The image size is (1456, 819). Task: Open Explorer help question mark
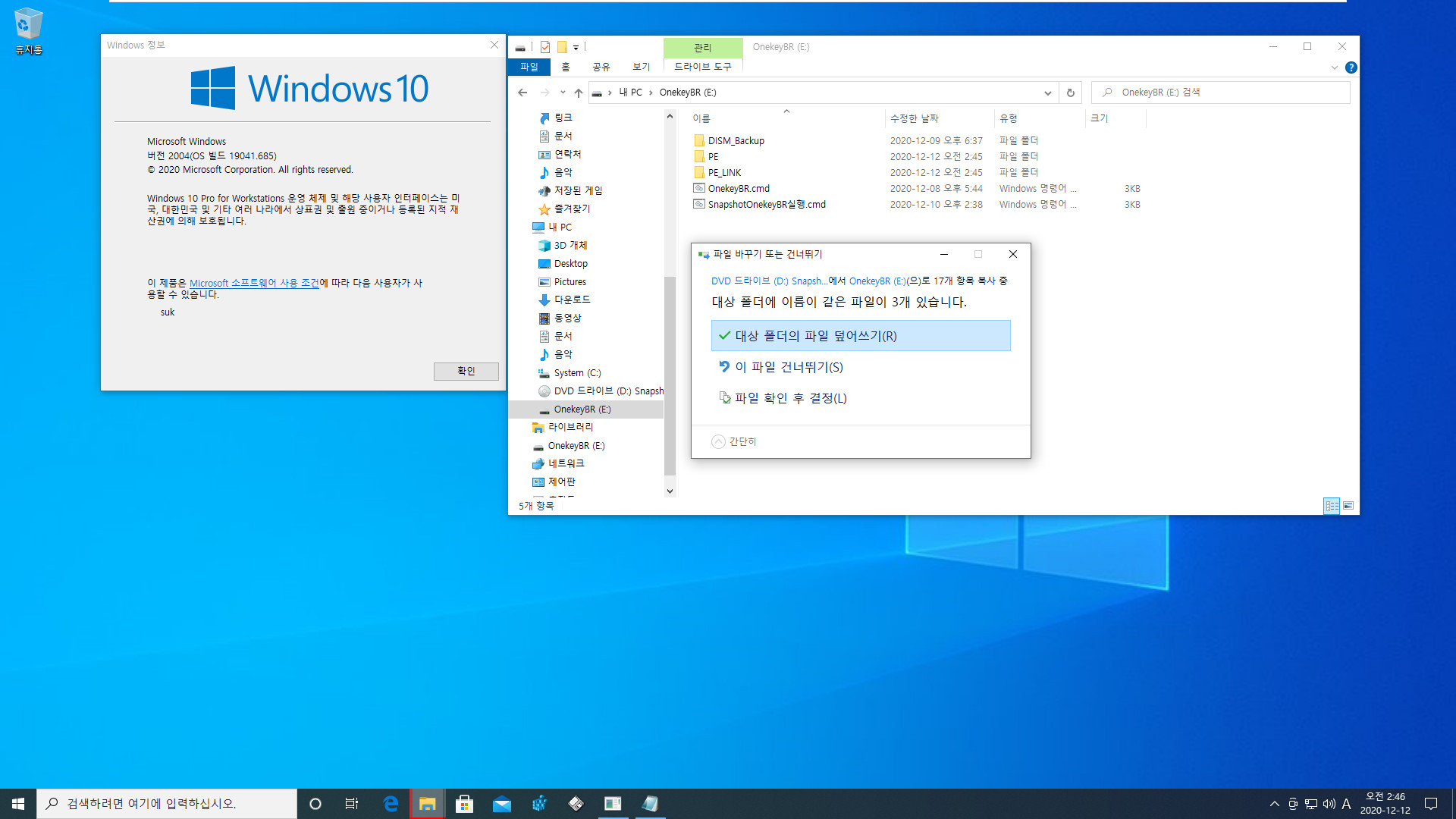[1351, 67]
